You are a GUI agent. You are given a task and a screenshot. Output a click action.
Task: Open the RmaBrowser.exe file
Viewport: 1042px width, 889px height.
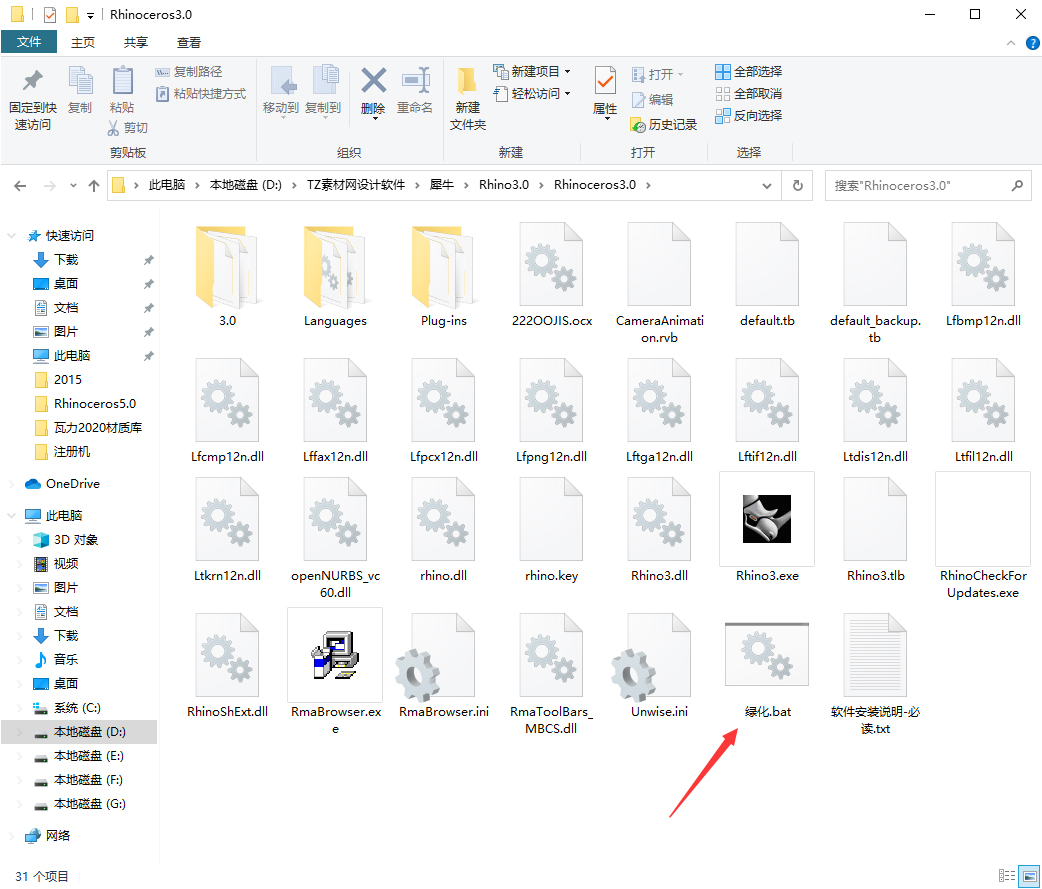tap(335, 671)
